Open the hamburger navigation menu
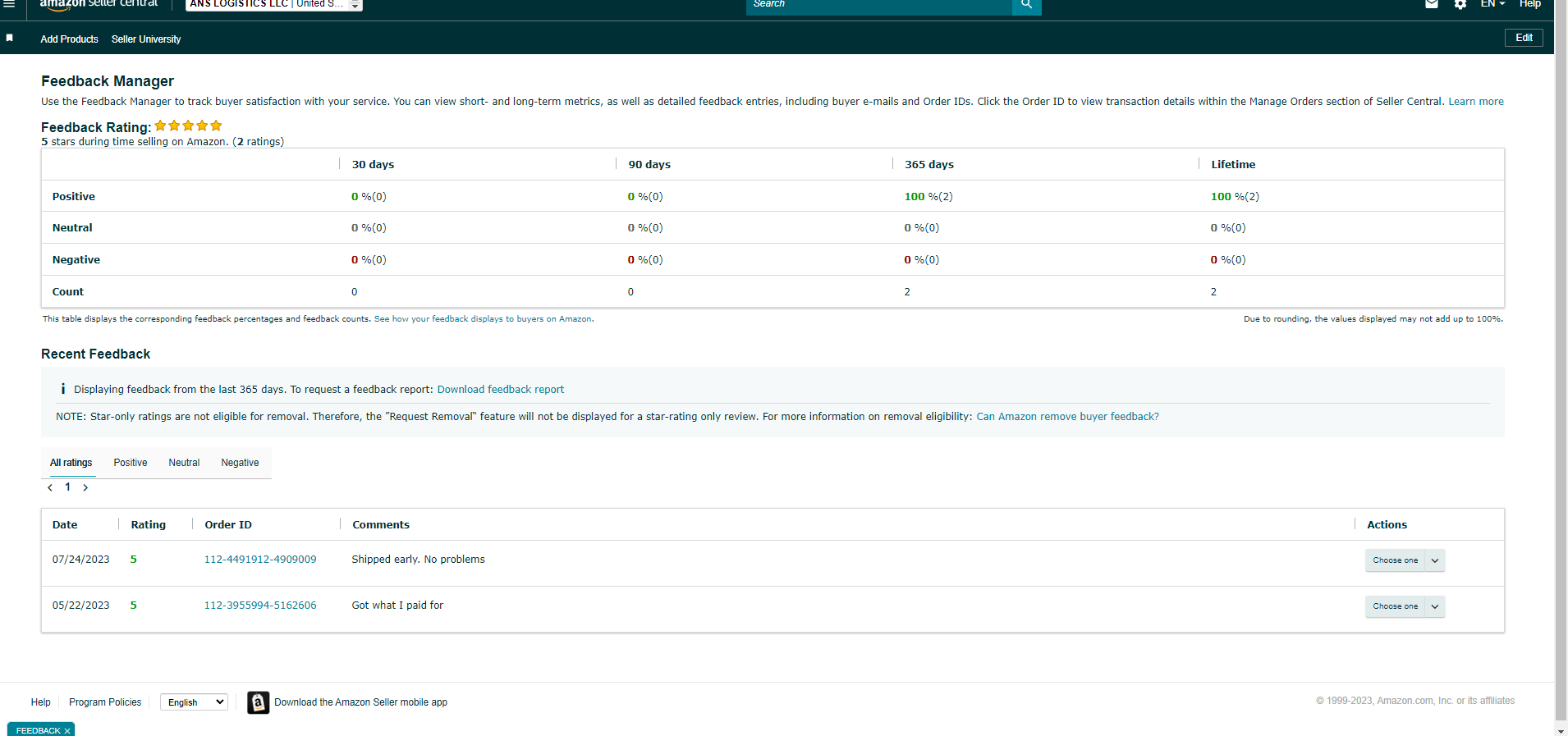Viewport: 1568px width, 736px height. coord(10,4)
